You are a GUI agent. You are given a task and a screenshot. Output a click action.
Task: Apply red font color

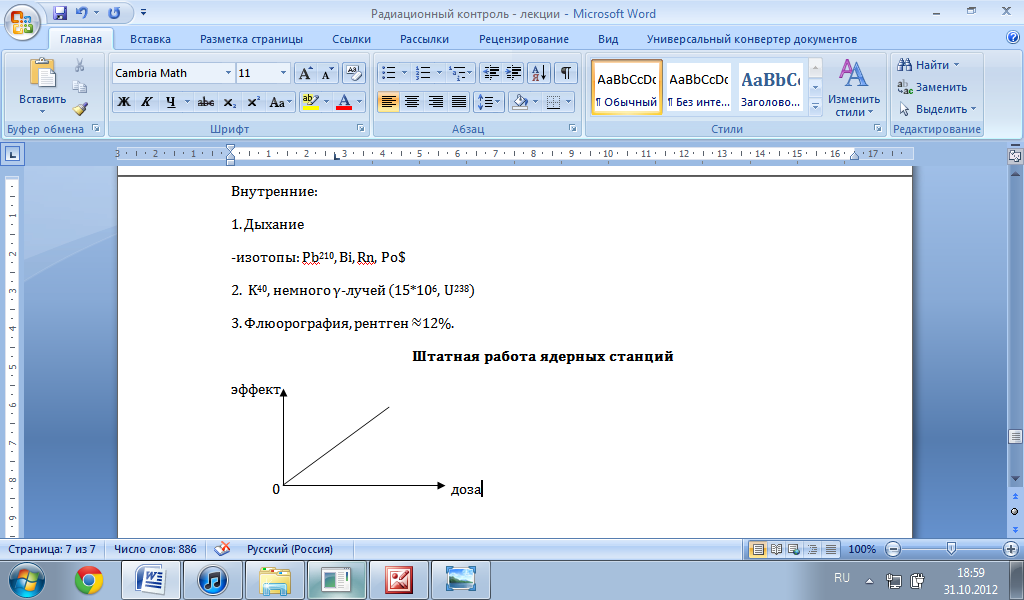coord(344,102)
